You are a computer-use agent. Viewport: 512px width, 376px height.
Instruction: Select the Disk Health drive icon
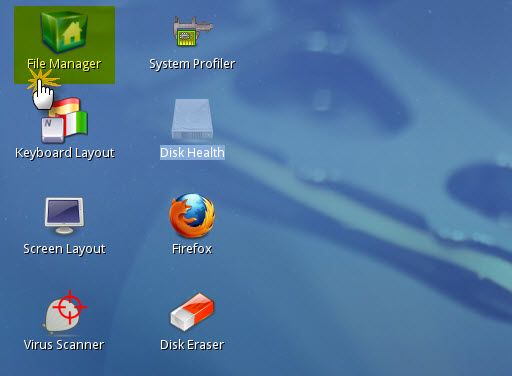192,120
